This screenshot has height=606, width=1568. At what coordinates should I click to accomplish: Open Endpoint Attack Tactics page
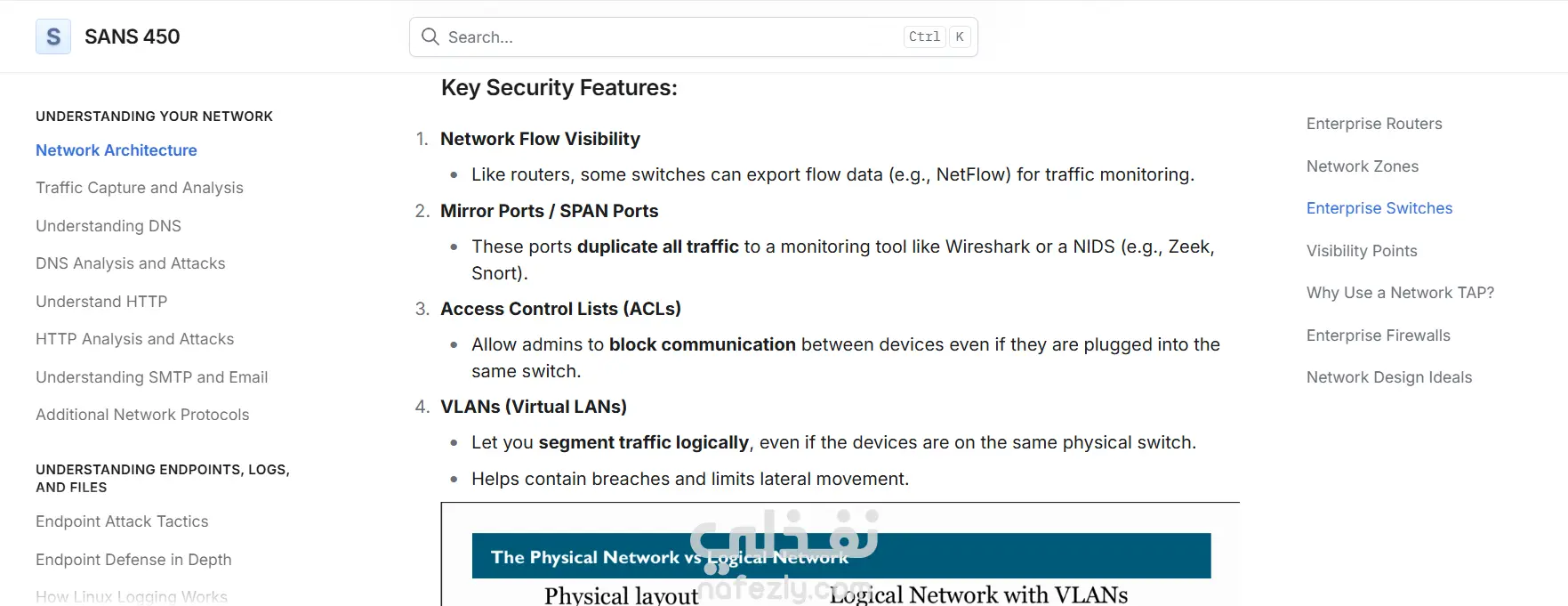[x=122, y=521]
